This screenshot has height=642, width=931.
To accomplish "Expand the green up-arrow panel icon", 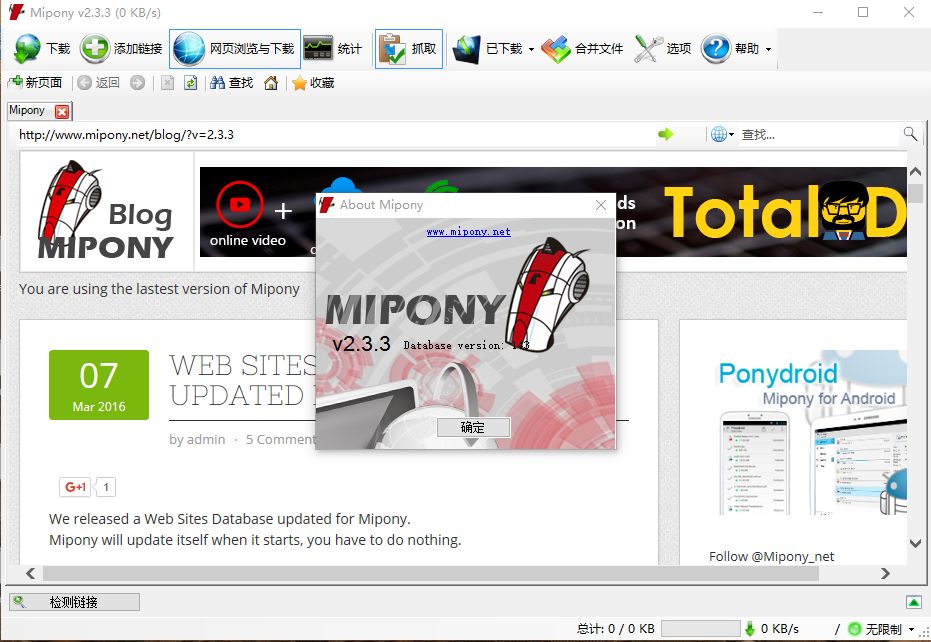I will [x=914, y=602].
